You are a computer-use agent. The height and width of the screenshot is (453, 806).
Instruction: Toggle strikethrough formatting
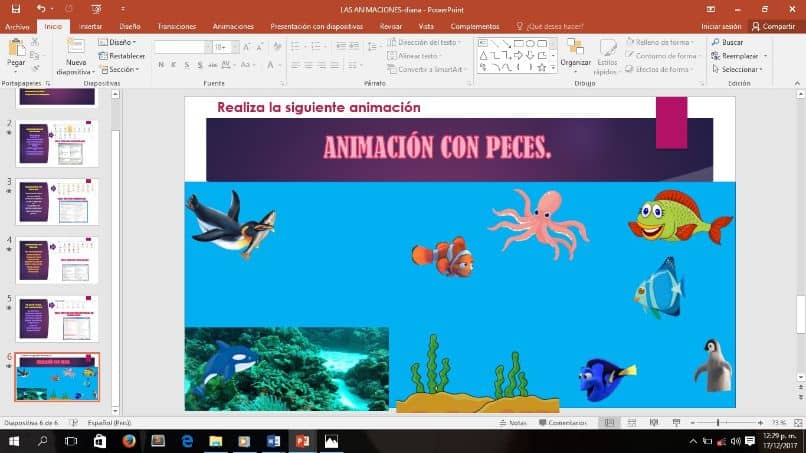pyautogui.click(x=212, y=65)
